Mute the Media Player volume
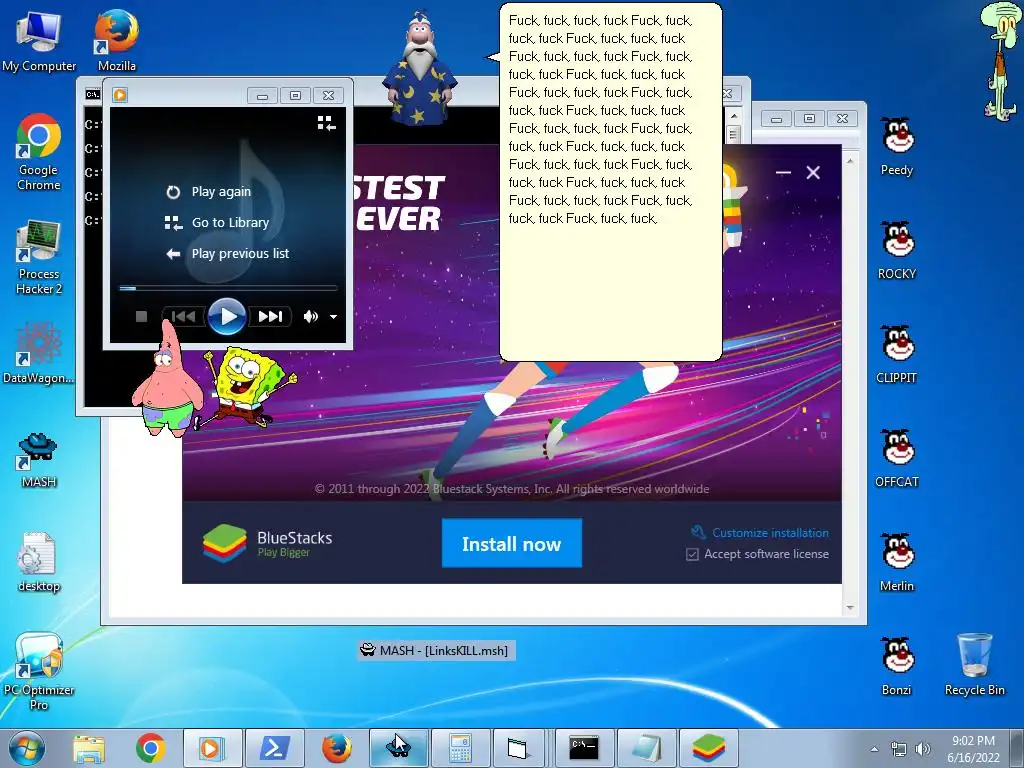Image resolution: width=1024 pixels, height=768 pixels. 310,317
